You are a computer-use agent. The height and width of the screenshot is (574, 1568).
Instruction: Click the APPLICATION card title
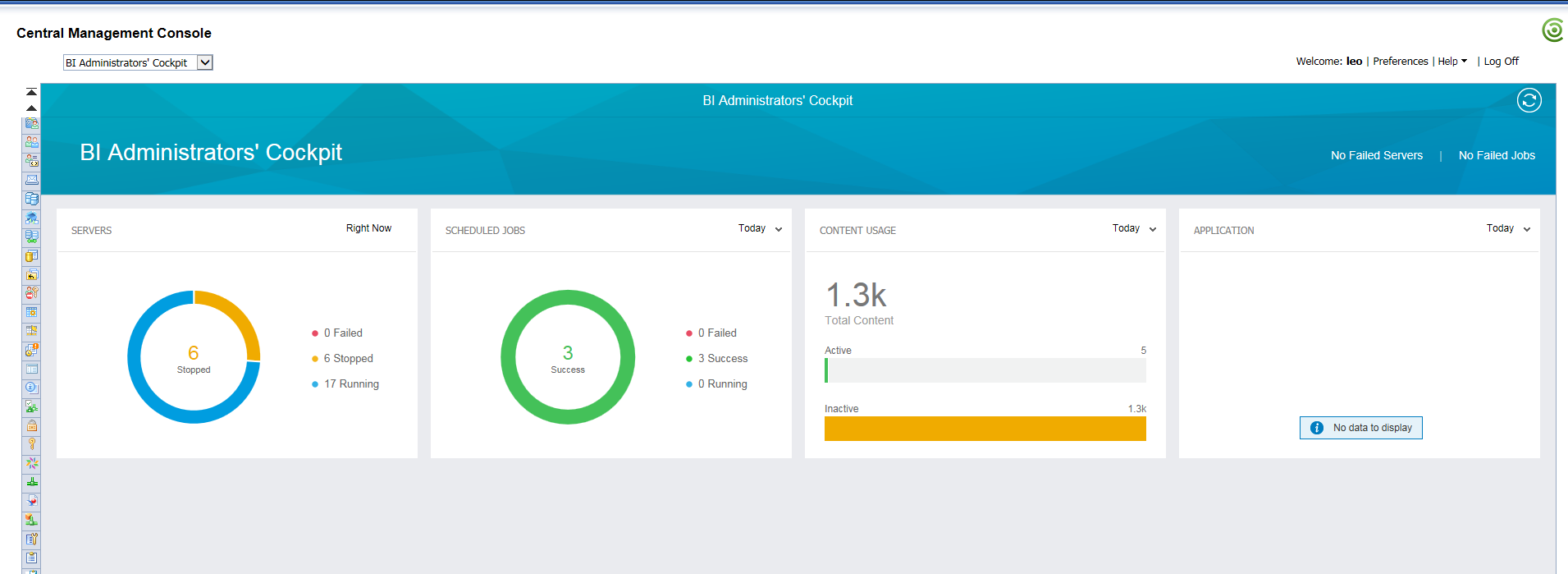[x=1223, y=231]
